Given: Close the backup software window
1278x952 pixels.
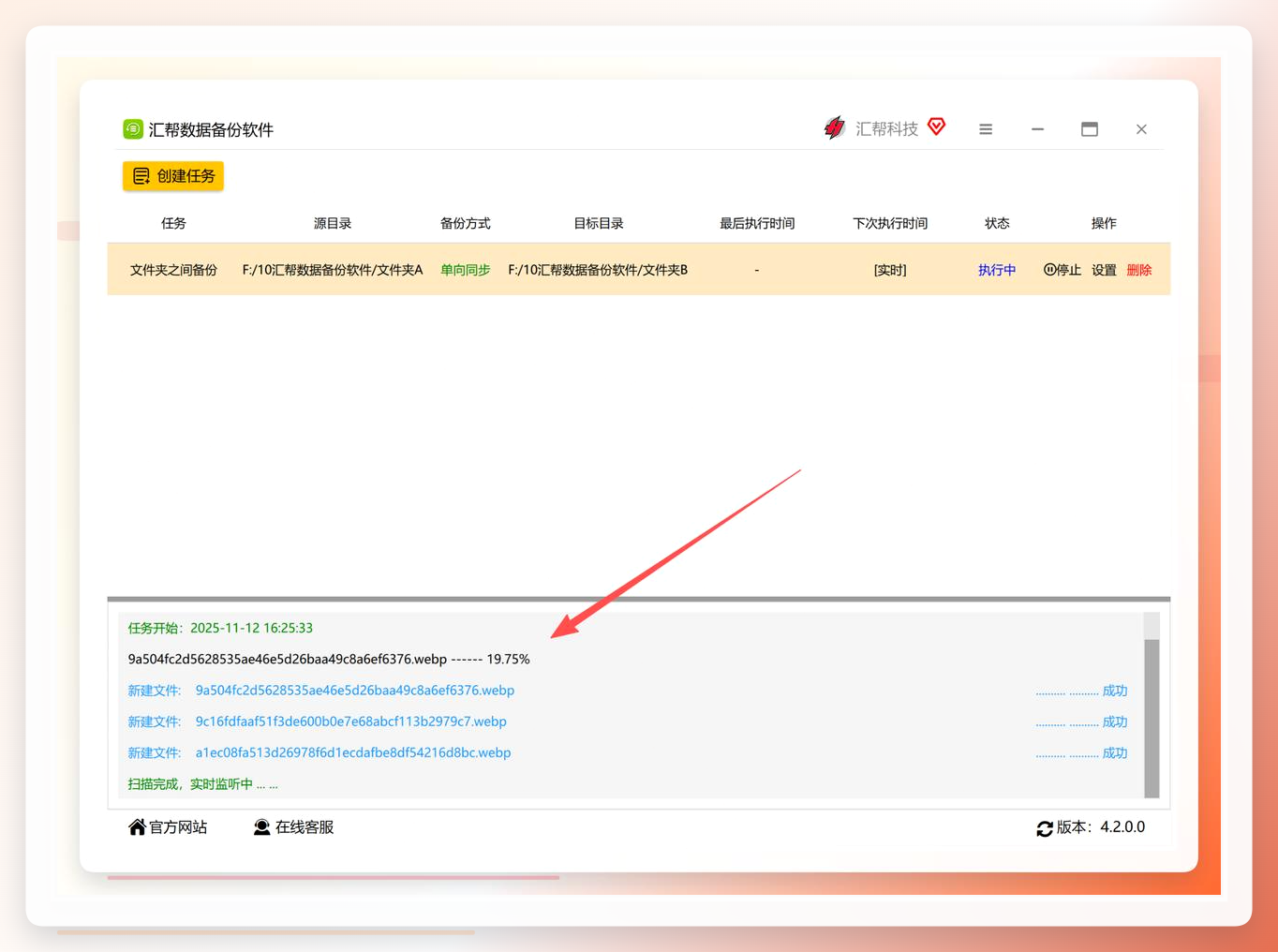Looking at the screenshot, I should [1141, 129].
